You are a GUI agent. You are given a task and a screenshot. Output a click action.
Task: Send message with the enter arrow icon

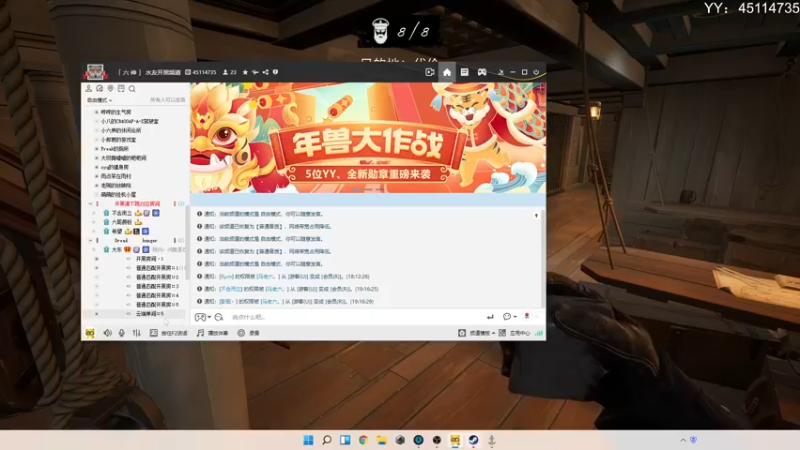(490, 317)
